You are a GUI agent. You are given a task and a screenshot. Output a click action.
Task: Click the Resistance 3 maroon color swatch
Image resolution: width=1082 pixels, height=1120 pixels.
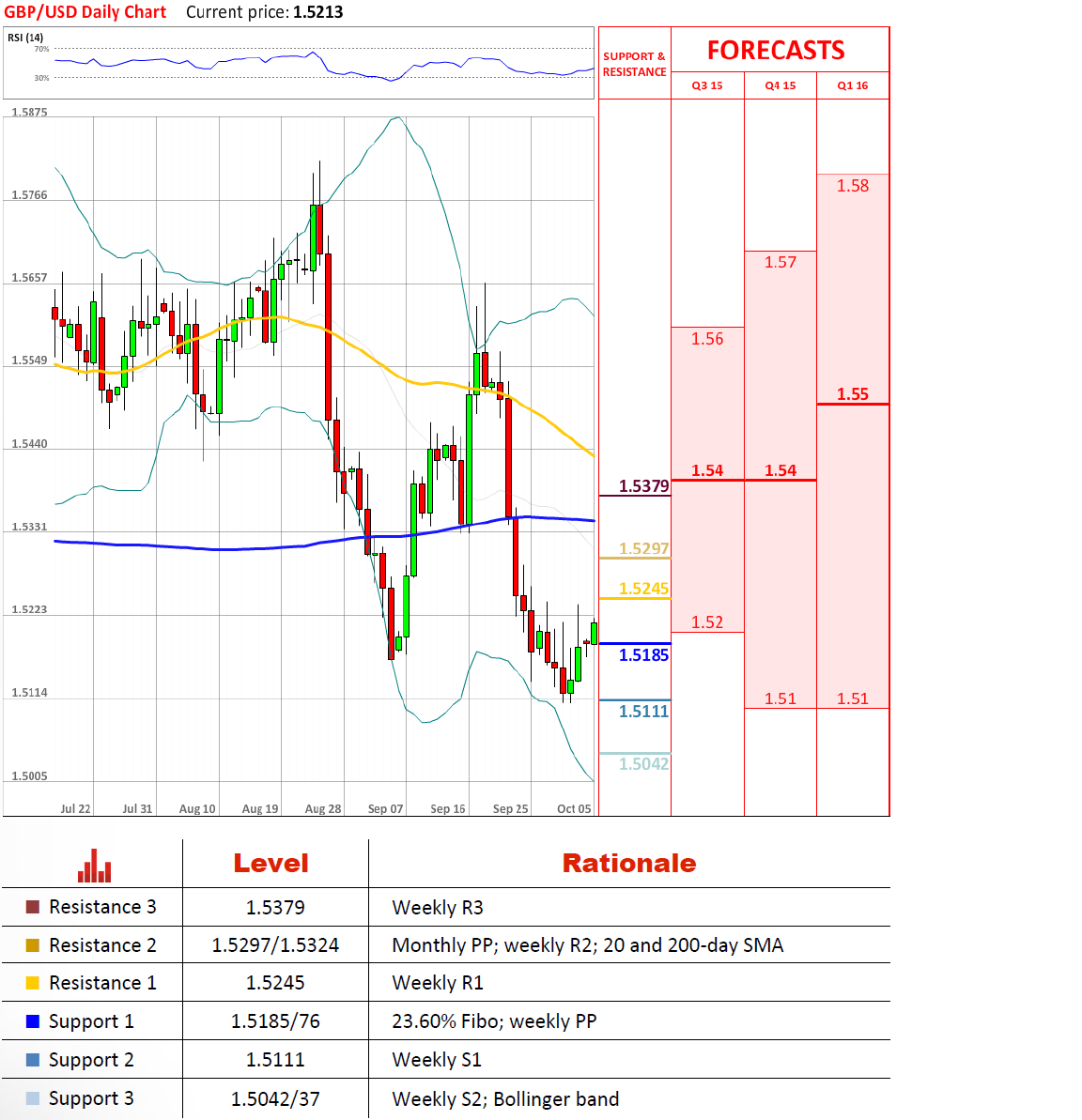32,907
